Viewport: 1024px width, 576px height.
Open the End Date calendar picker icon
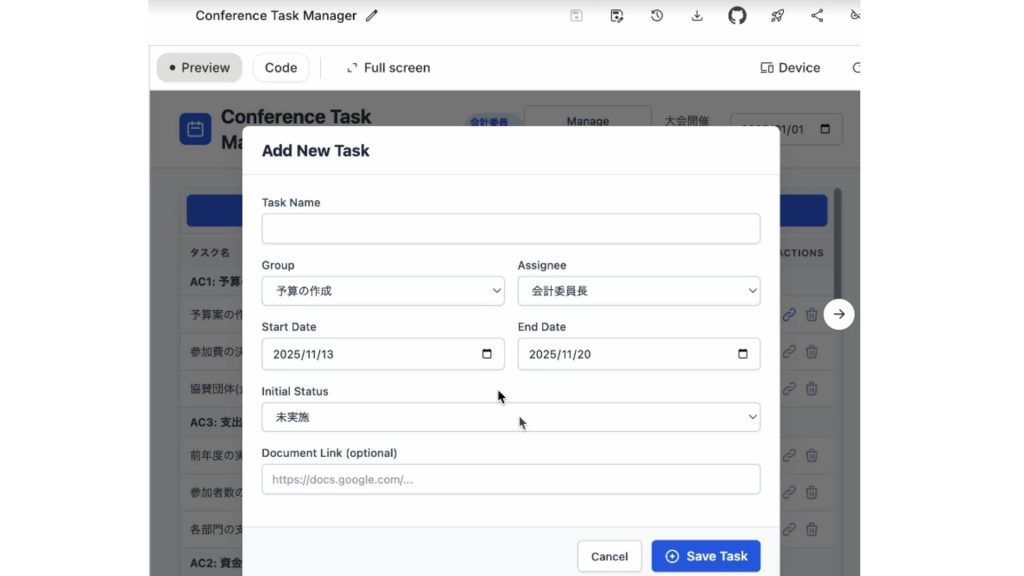[x=743, y=354]
